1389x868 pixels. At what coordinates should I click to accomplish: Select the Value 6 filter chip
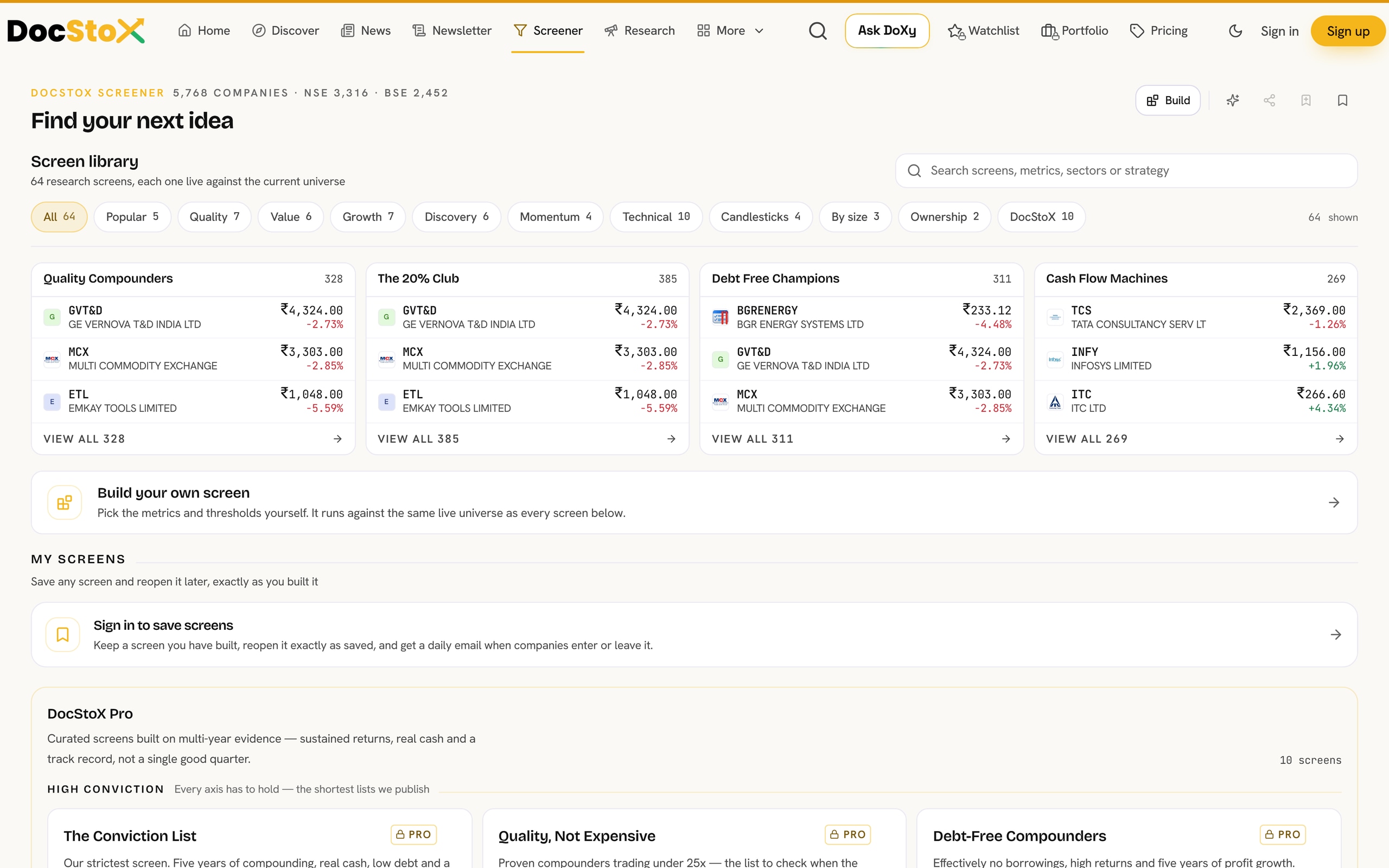click(290, 217)
